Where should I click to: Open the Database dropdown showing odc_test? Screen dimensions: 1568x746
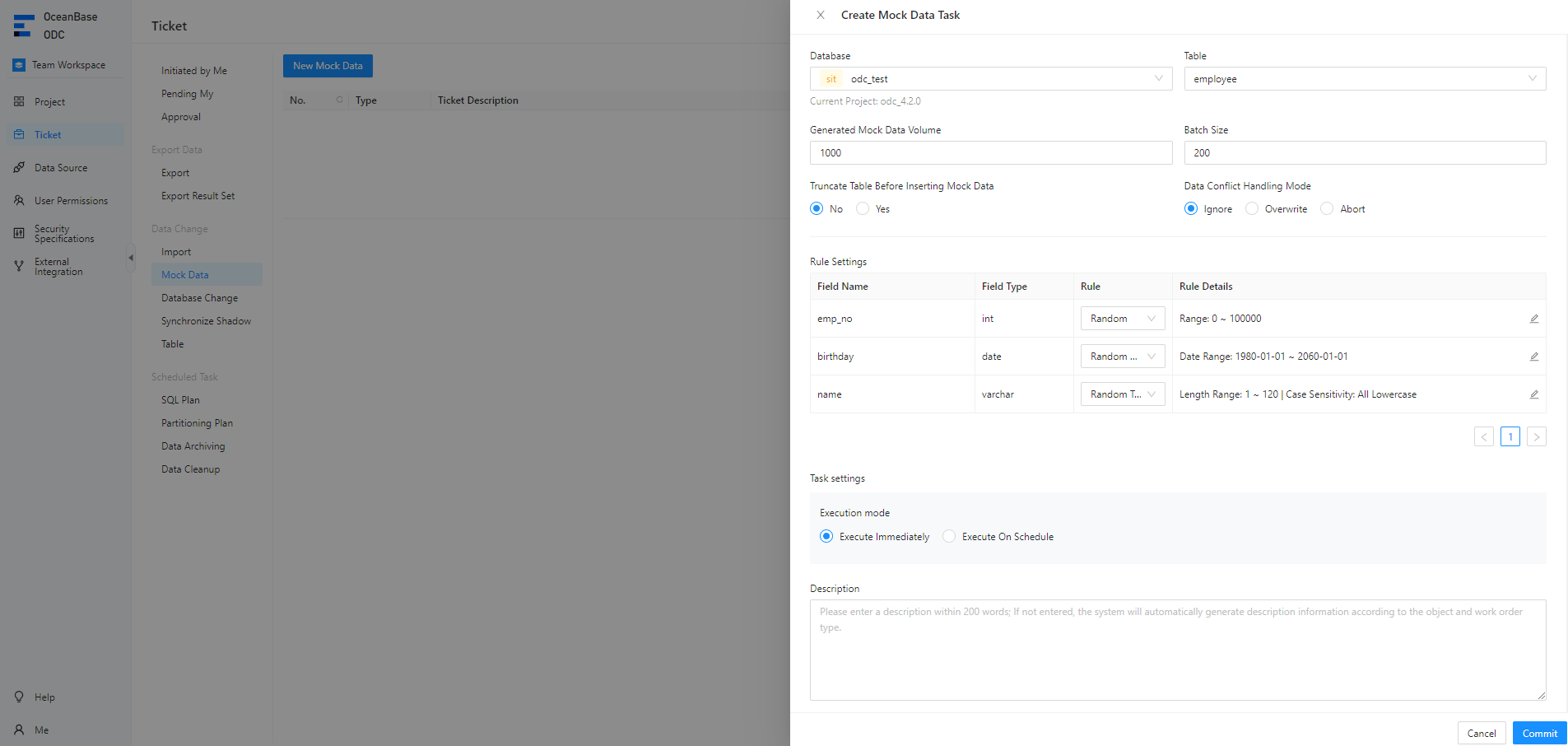coord(990,79)
